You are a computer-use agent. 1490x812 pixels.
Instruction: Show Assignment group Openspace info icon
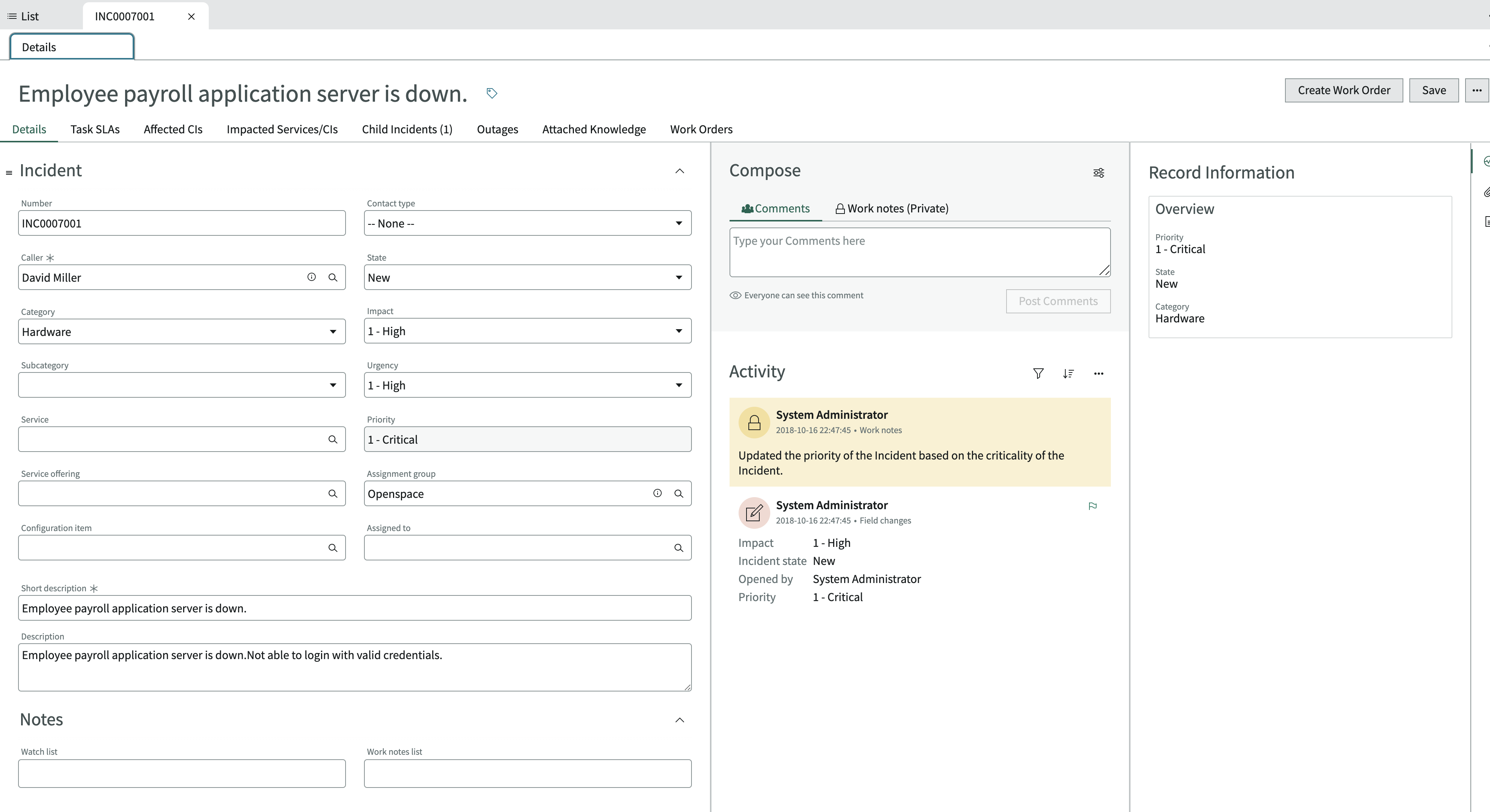pos(658,493)
